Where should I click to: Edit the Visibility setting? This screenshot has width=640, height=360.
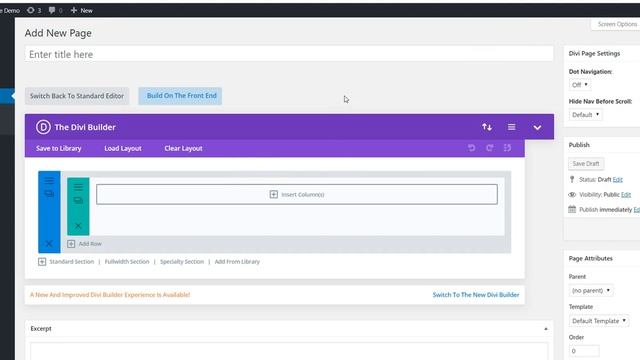coord(626,195)
